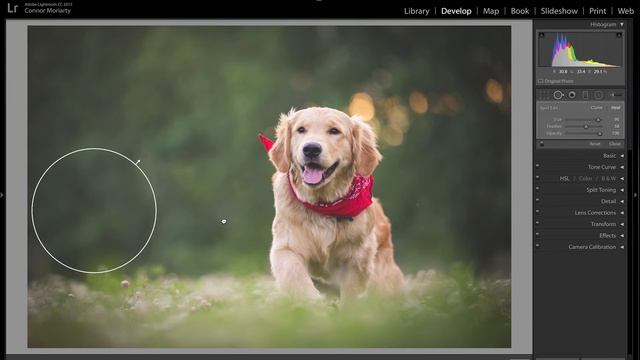Image resolution: width=640 pixels, height=360 pixels.
Task: Expand the Basic panel triangle
Action: point(622,156)
